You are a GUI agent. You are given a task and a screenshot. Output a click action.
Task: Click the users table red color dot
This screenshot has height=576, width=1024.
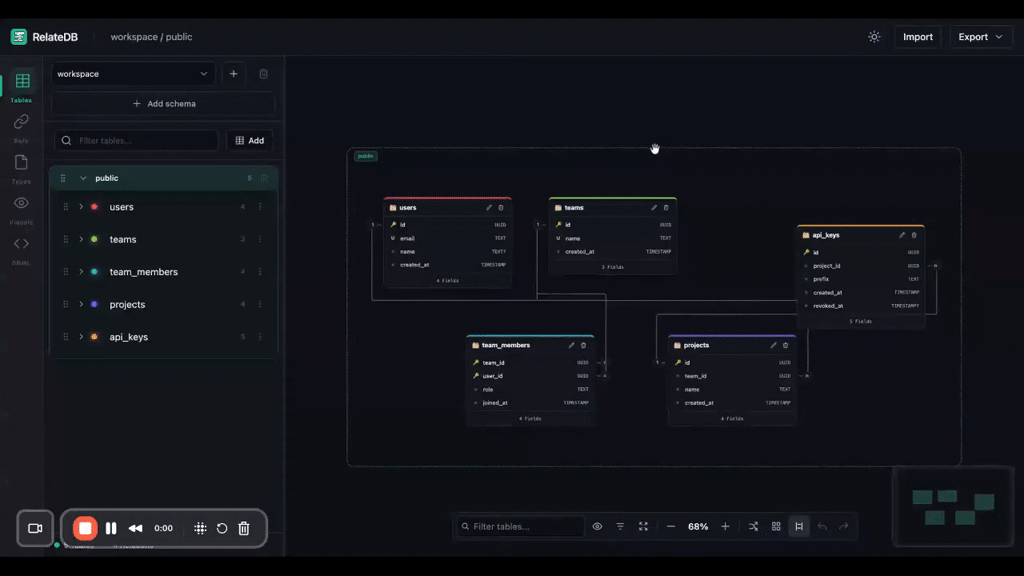(95, 207)
